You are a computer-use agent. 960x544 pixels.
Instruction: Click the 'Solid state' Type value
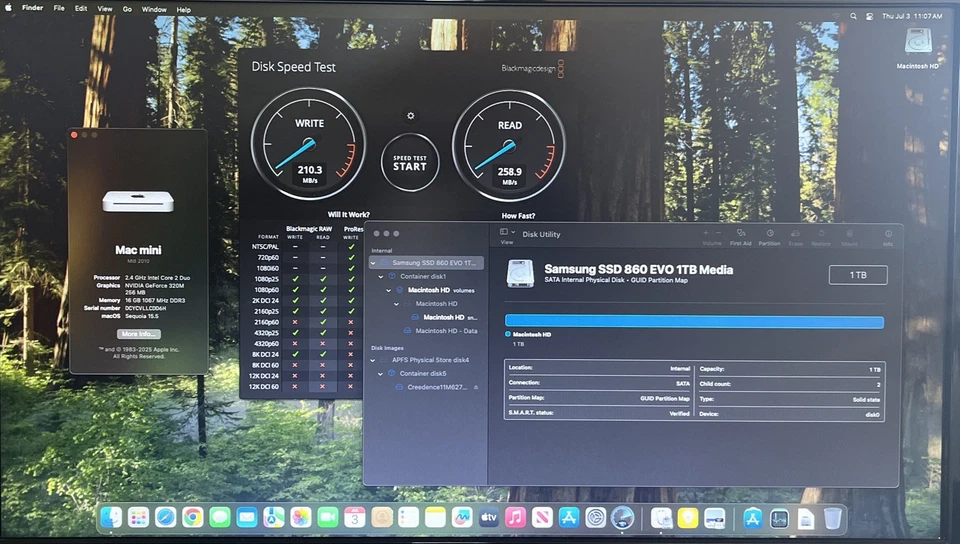click(x=866, y=400)
